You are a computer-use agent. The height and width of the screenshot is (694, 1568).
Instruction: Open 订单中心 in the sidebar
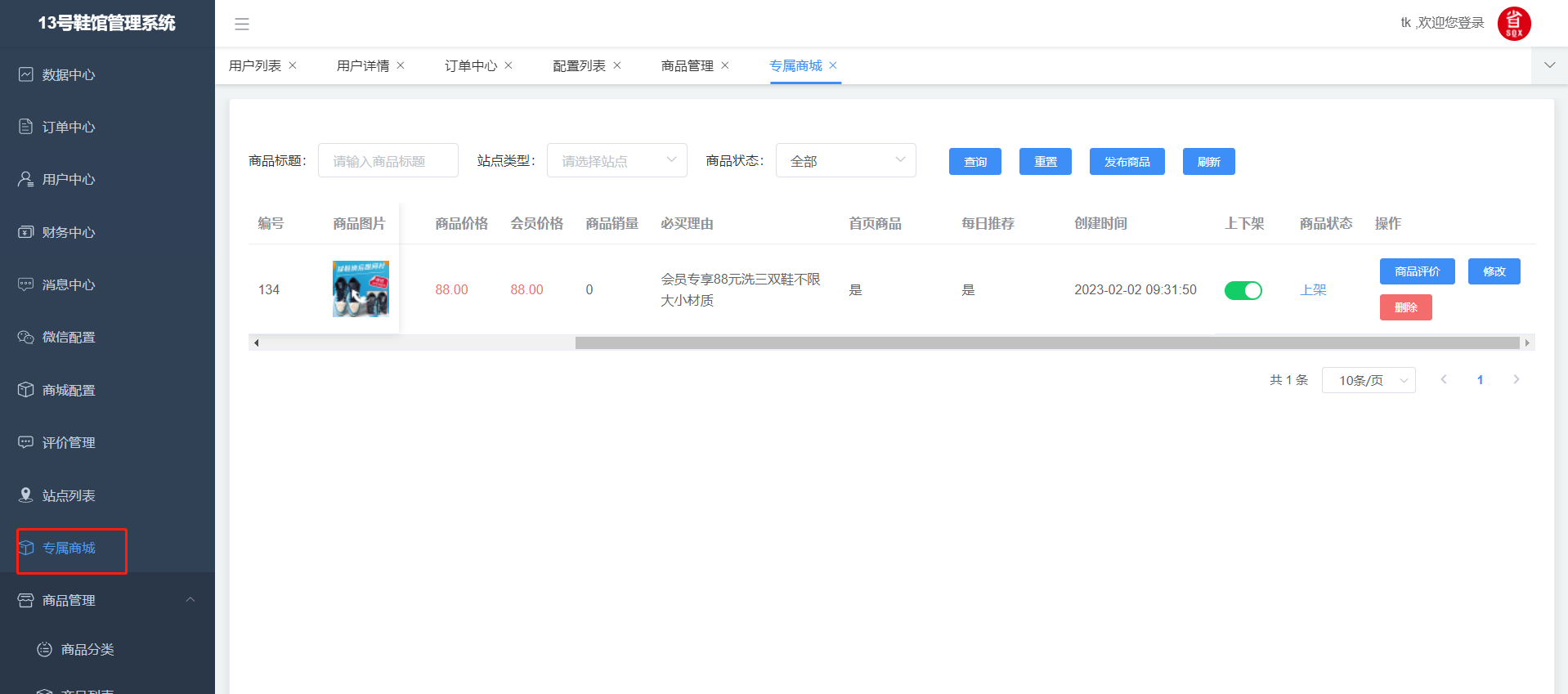[x=69, y=127]
